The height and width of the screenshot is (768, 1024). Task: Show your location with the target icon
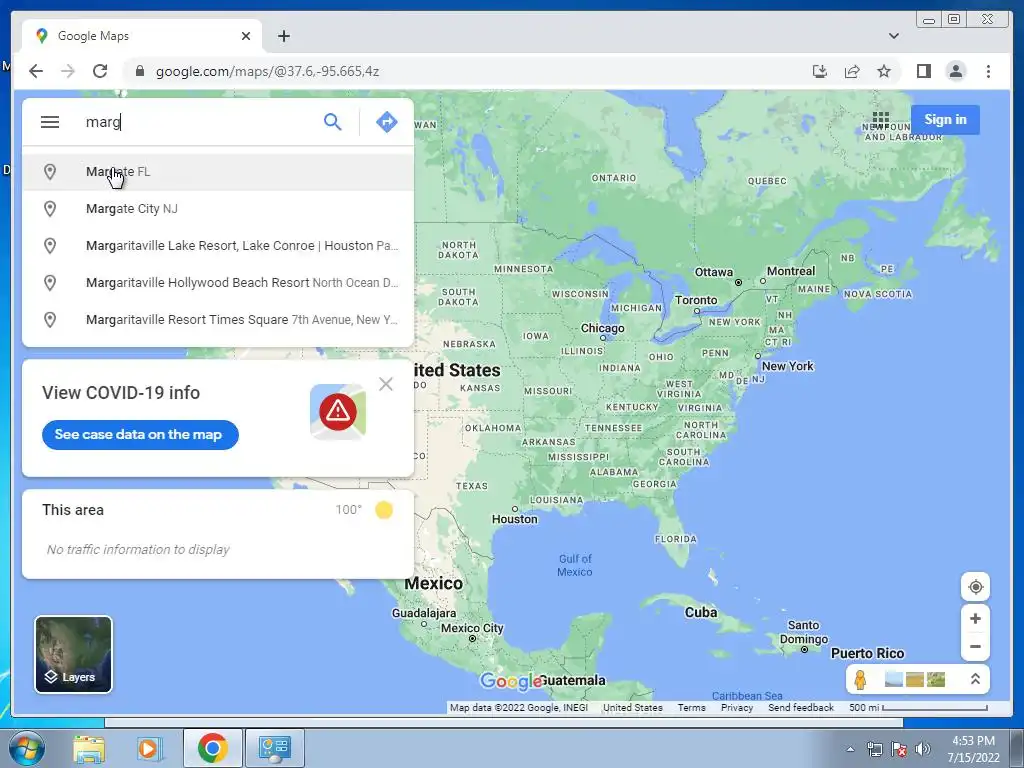click(975, 586)
